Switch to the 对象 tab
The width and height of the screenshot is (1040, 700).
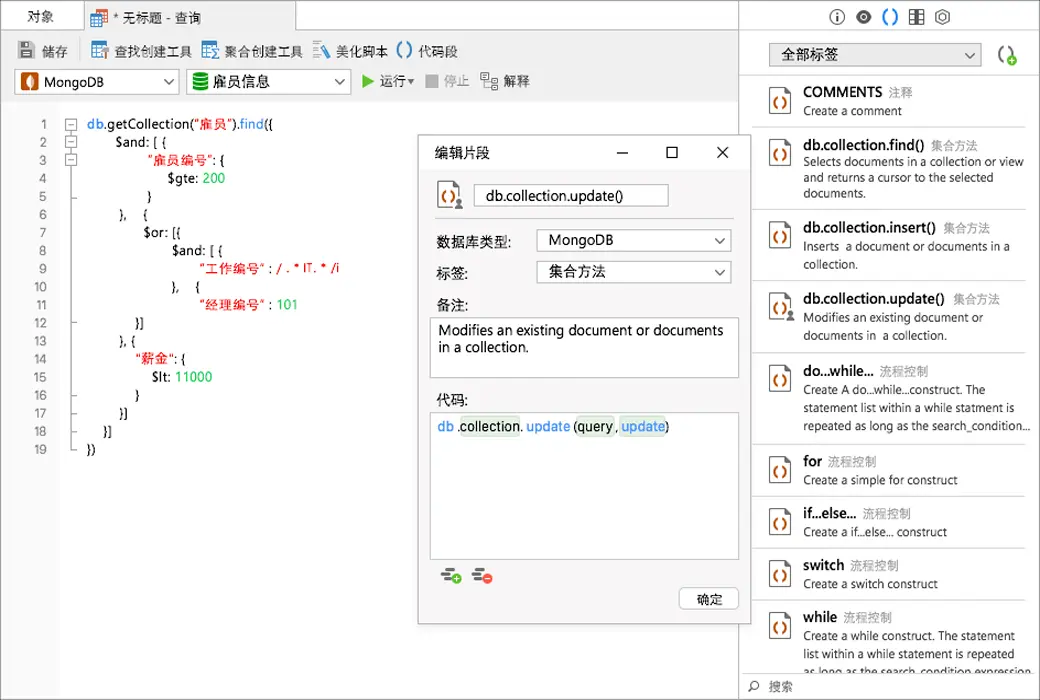[41, 17]
